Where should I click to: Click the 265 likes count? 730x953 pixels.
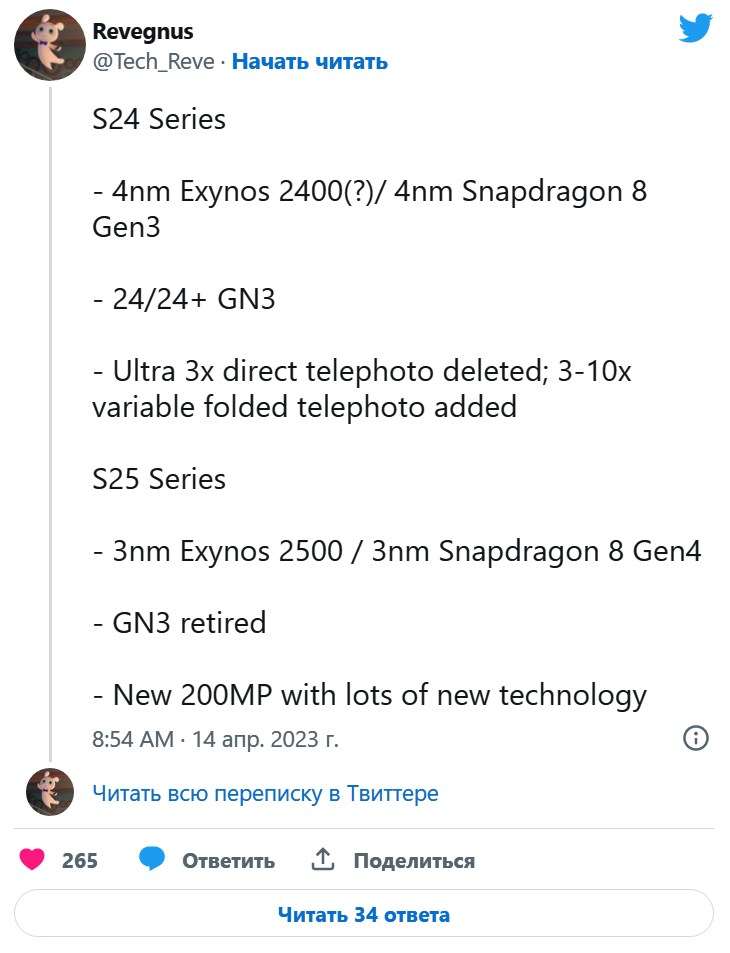click(x=80, y=861)
